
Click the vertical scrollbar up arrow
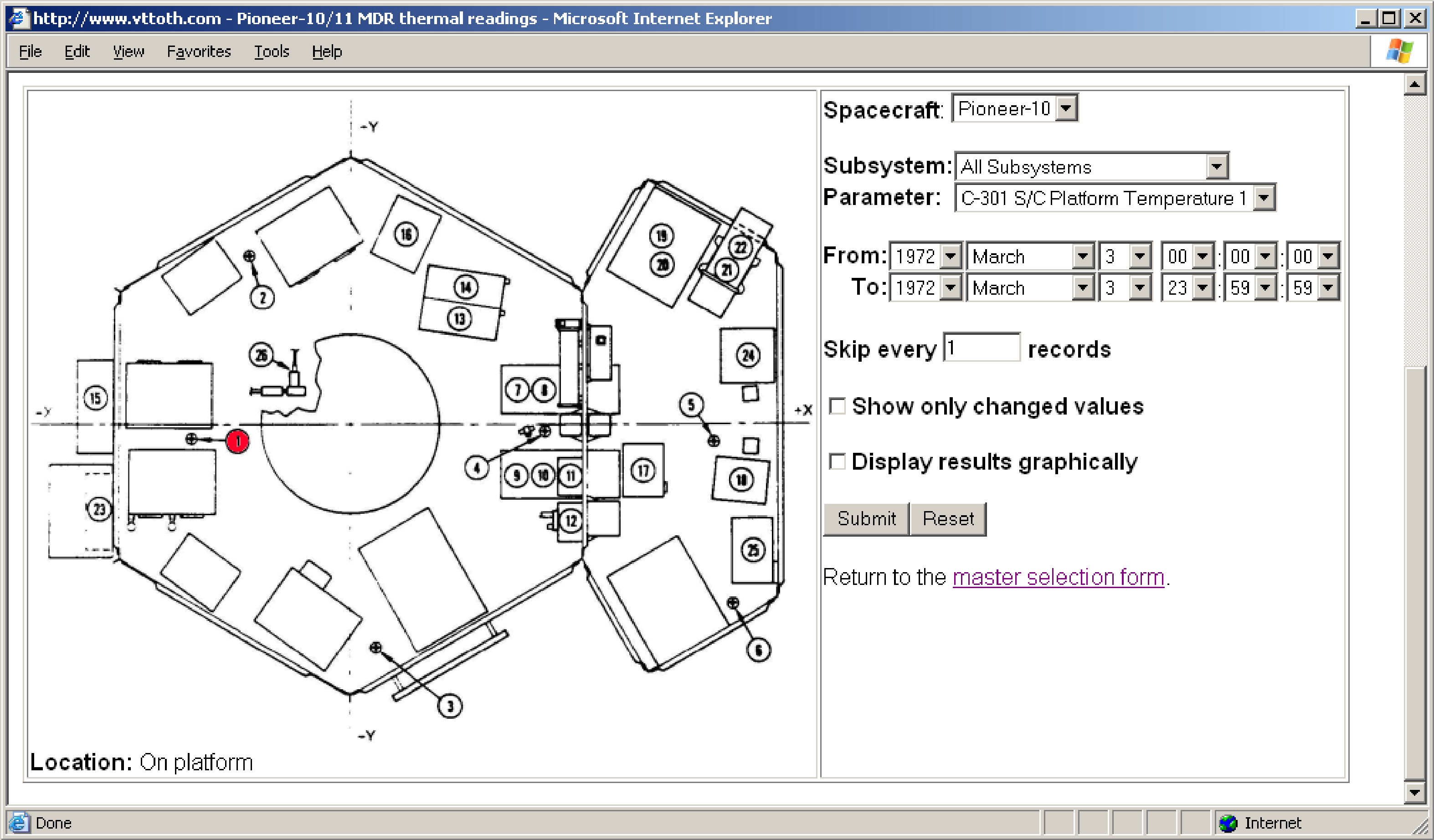tap(1414, 85)
